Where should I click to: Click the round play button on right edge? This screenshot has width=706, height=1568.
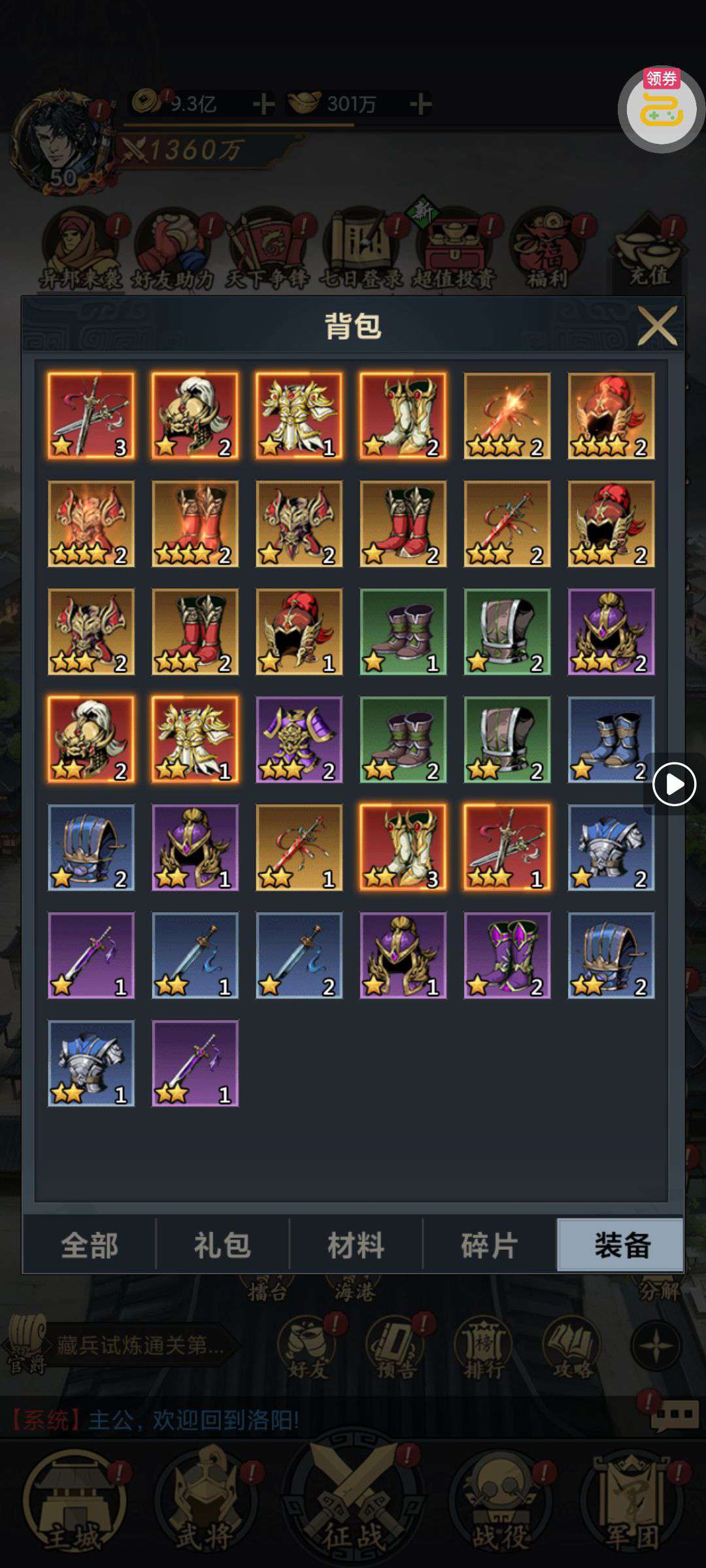click(674, 783)
